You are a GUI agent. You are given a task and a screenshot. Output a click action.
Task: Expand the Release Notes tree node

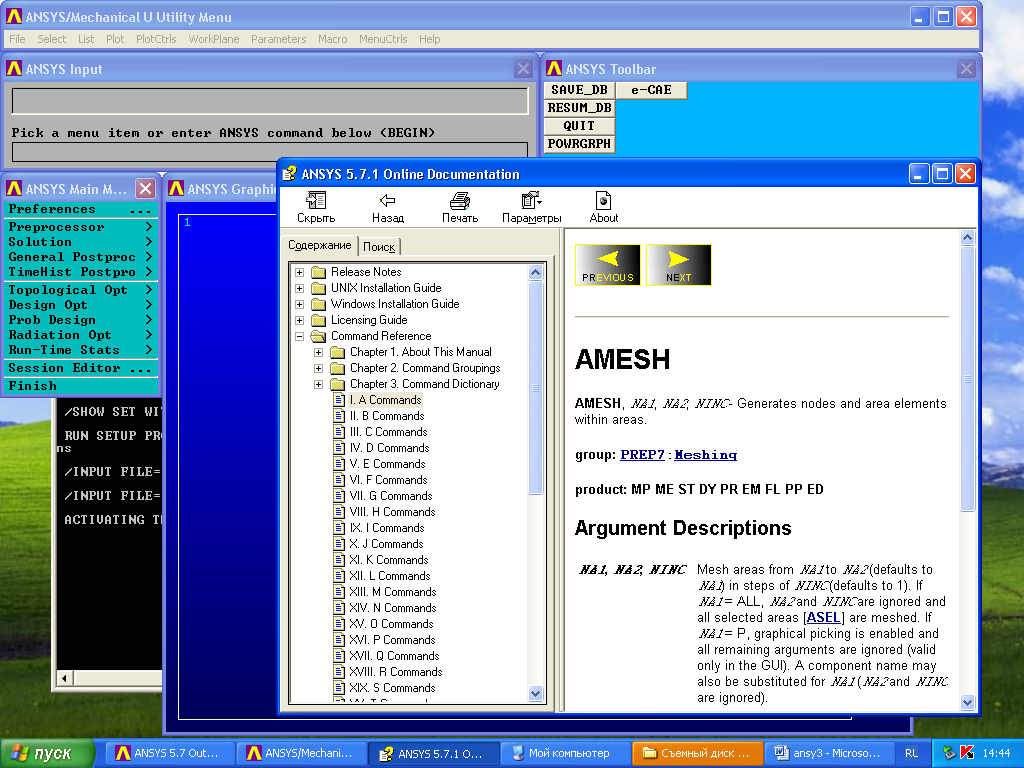(299, 272)
